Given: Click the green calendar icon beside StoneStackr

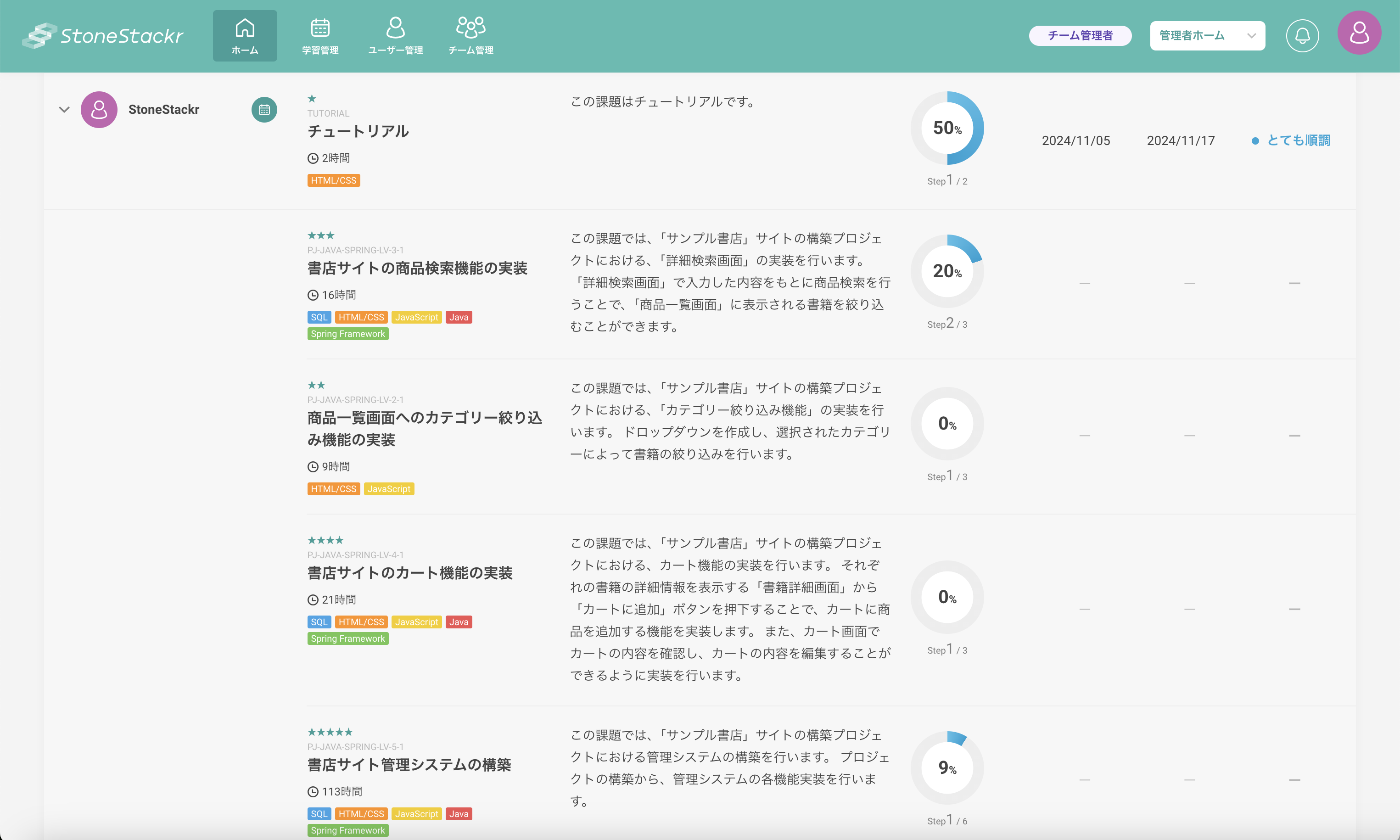Looking at the screenshot, I should (263, 109).
